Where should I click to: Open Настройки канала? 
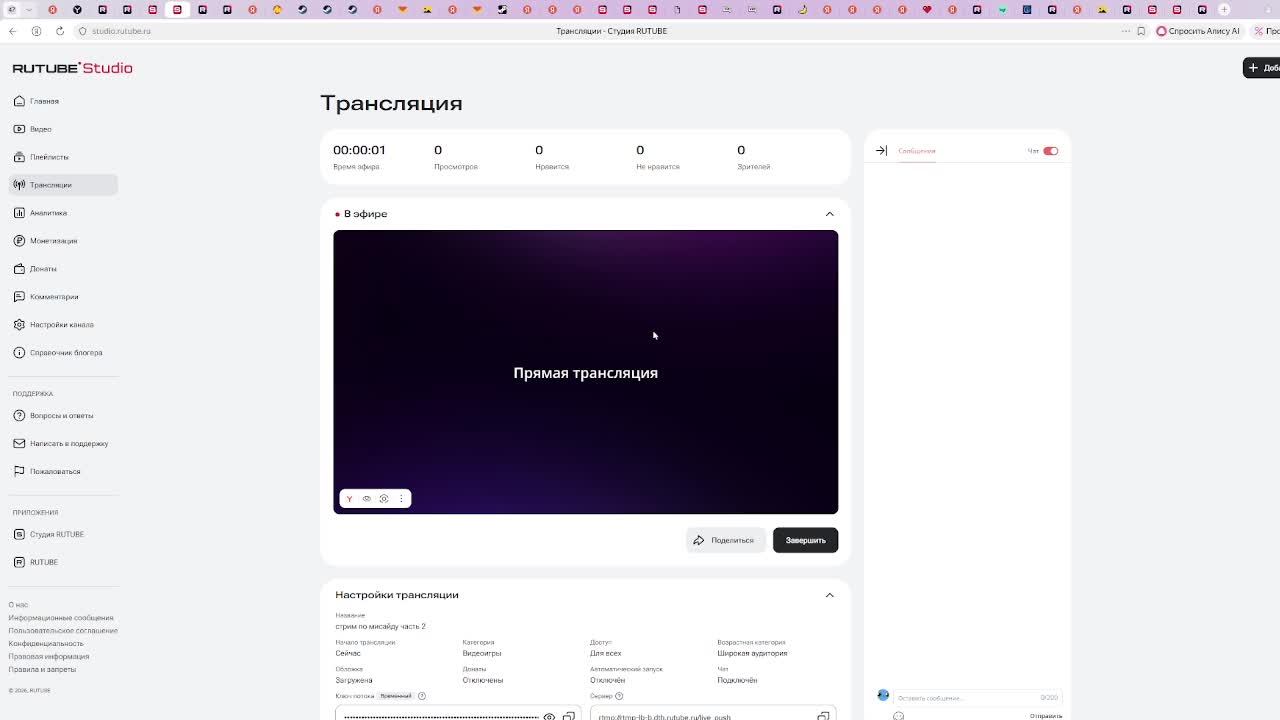(63, 325)
